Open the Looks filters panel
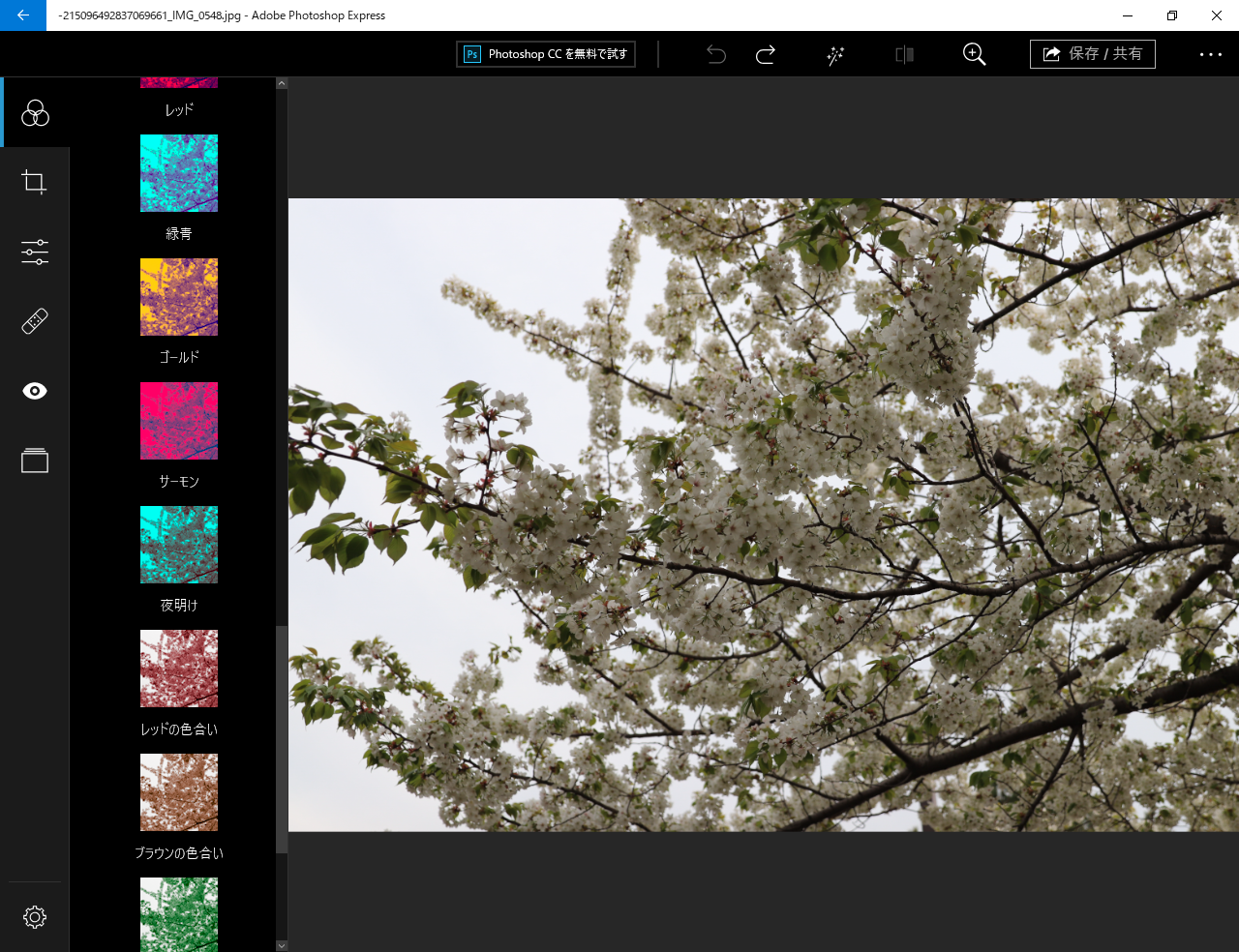1239x952 pixels. (x=35, y=113)
